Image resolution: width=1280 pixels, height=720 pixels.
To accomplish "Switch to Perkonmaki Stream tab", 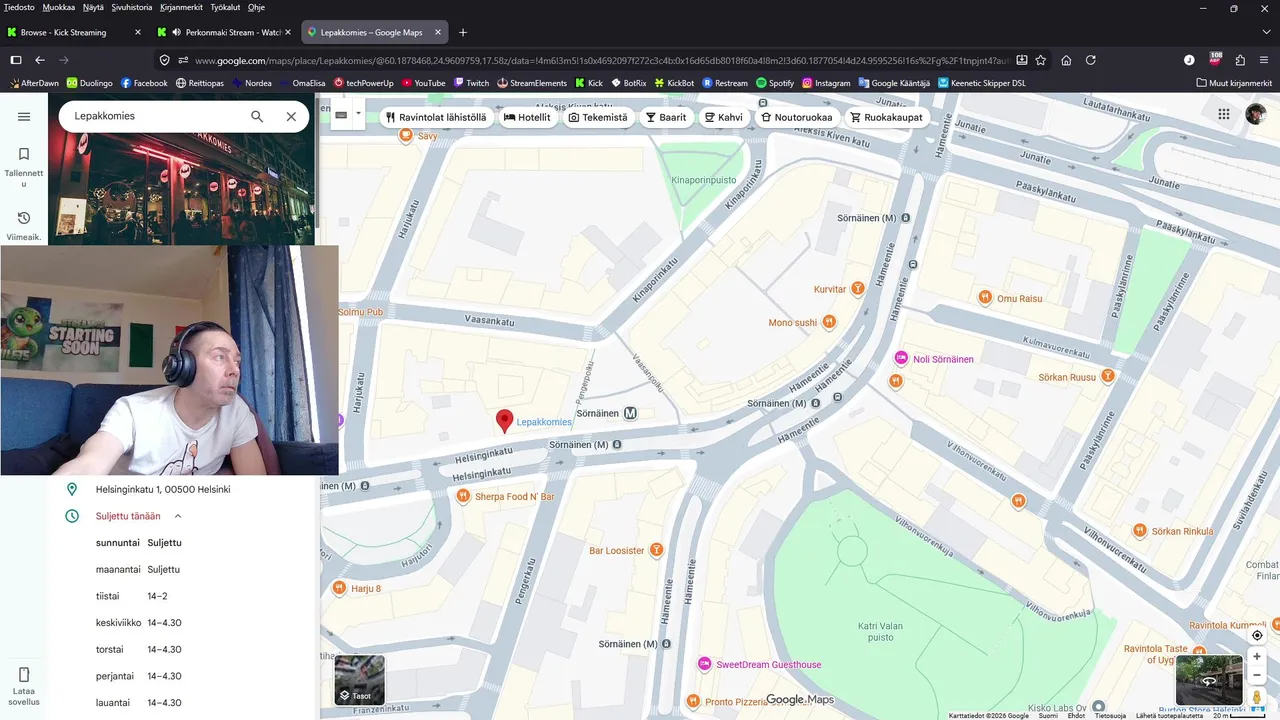I will tap(223, 32).
